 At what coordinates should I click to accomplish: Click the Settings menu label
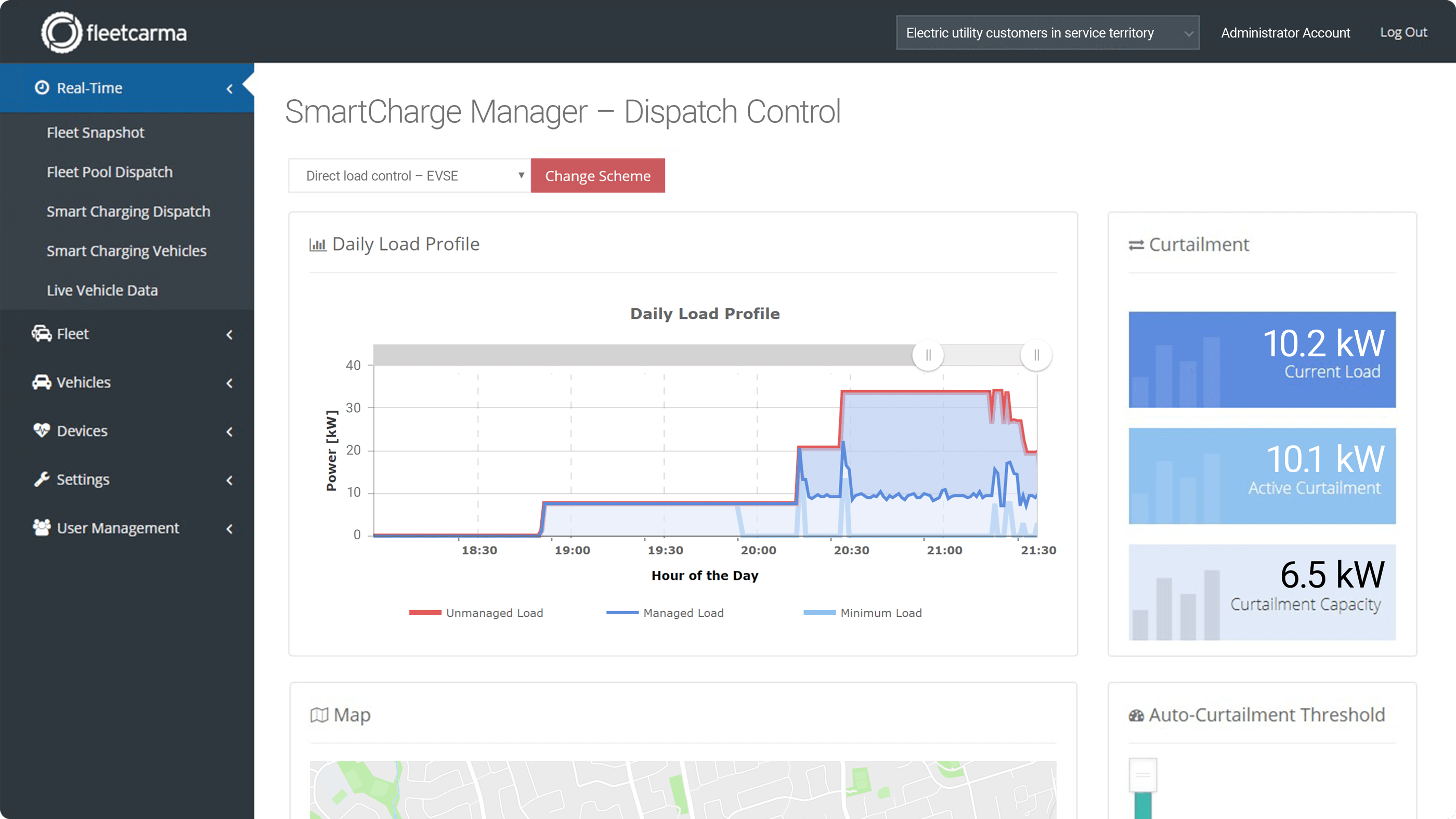point(83,479)
